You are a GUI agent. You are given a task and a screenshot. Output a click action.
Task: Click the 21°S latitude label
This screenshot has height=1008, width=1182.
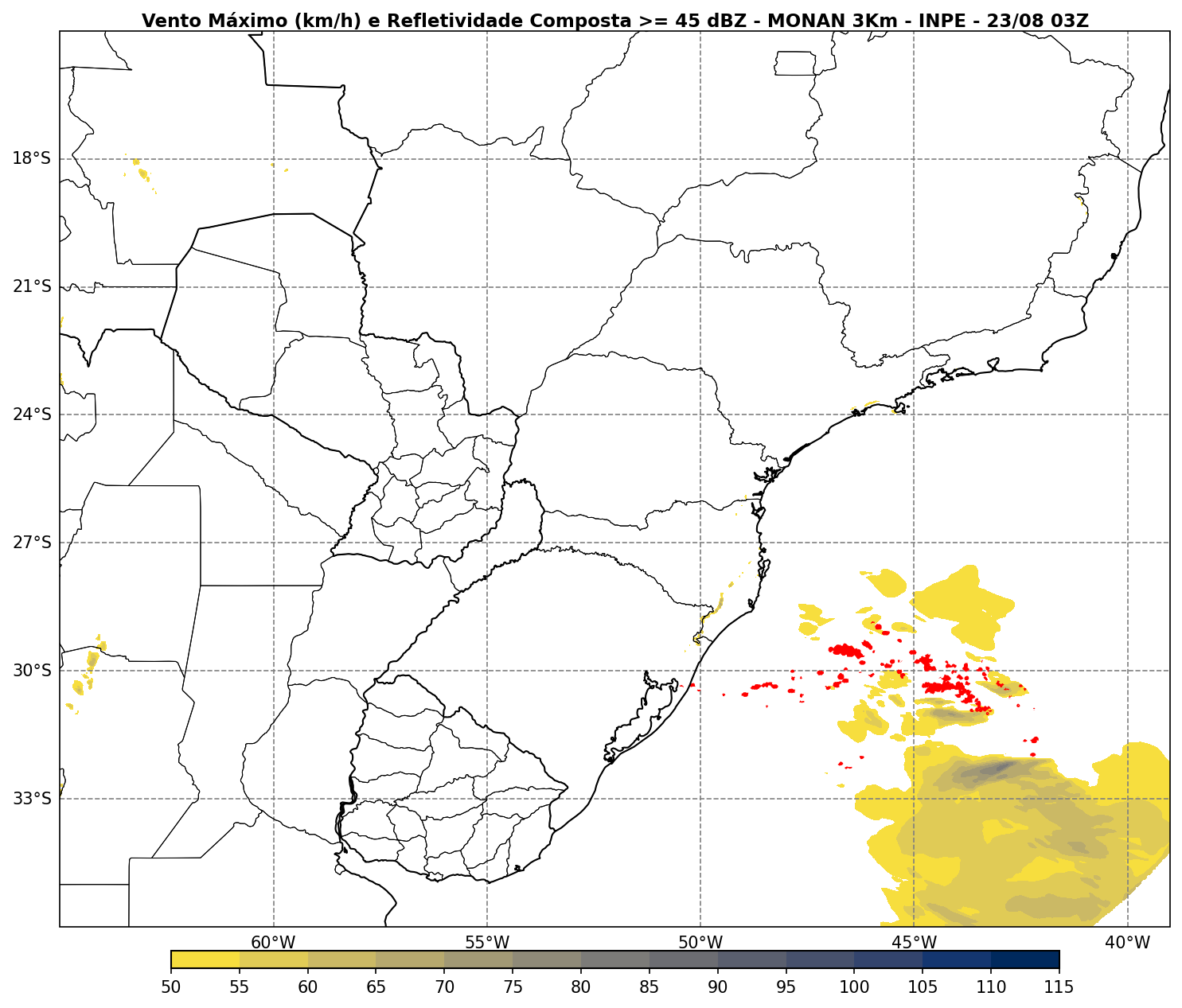[32, 286]
